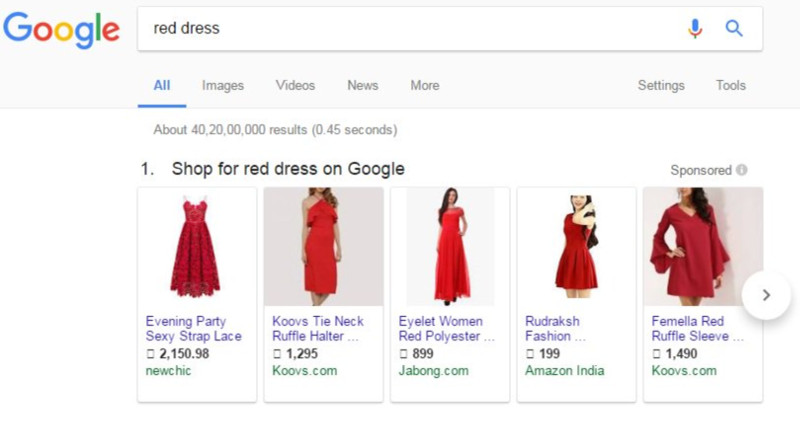Show next products with the carousel arrow
The image size is (800, 421).
tap(766, 295)
